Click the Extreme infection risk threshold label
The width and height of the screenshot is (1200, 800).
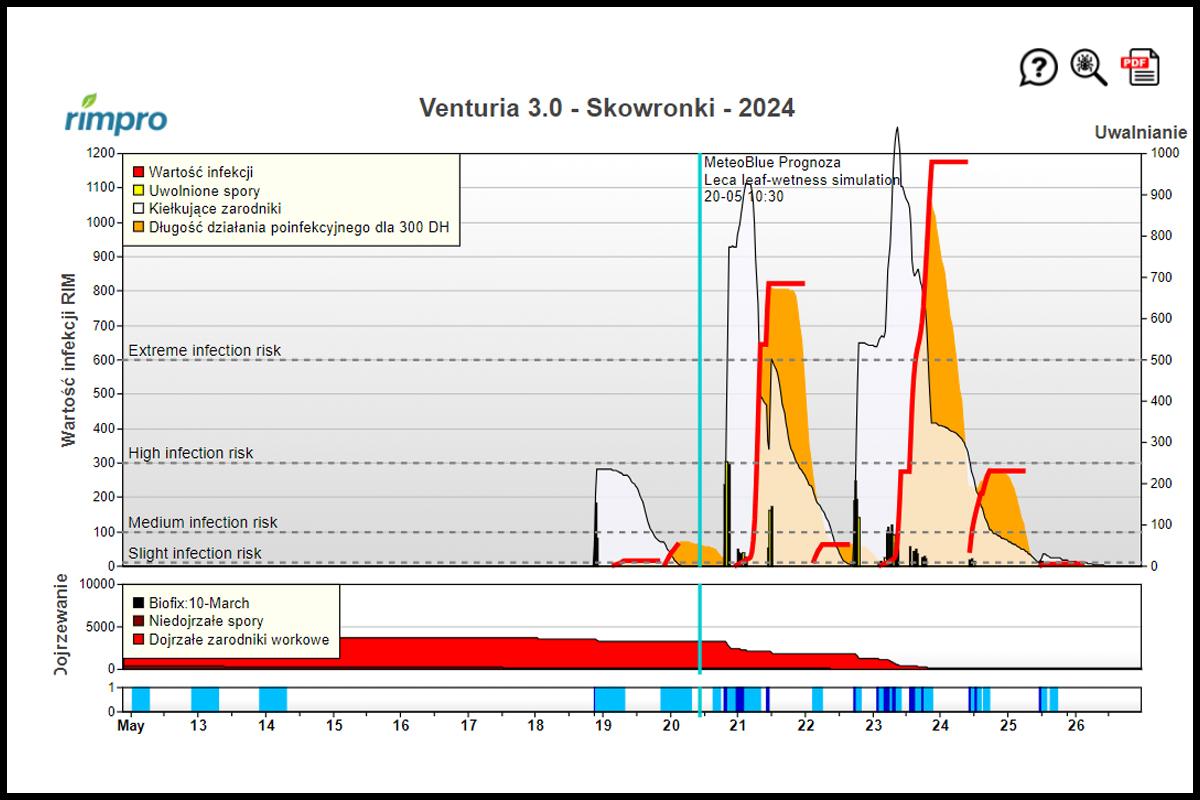[205, 351]
